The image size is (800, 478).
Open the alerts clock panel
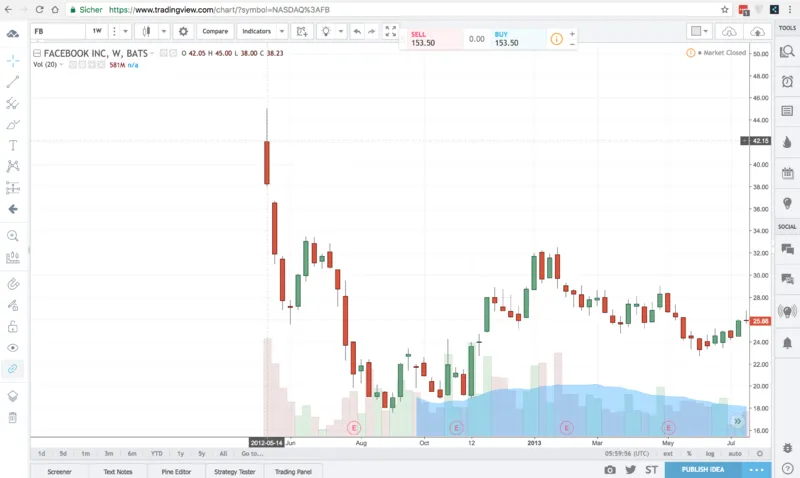[x=787, y=81]
